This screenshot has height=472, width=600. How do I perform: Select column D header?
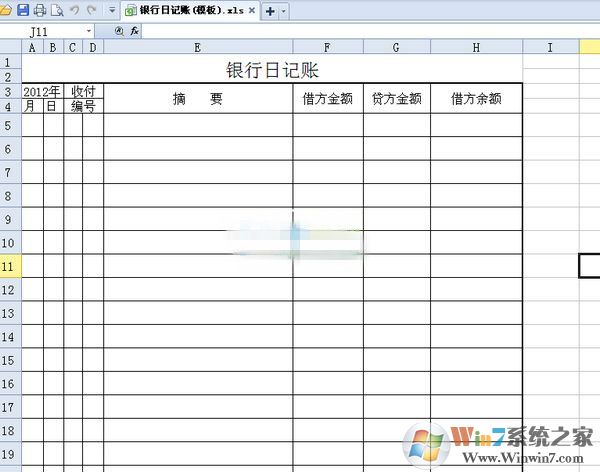(x=93, y=47)
